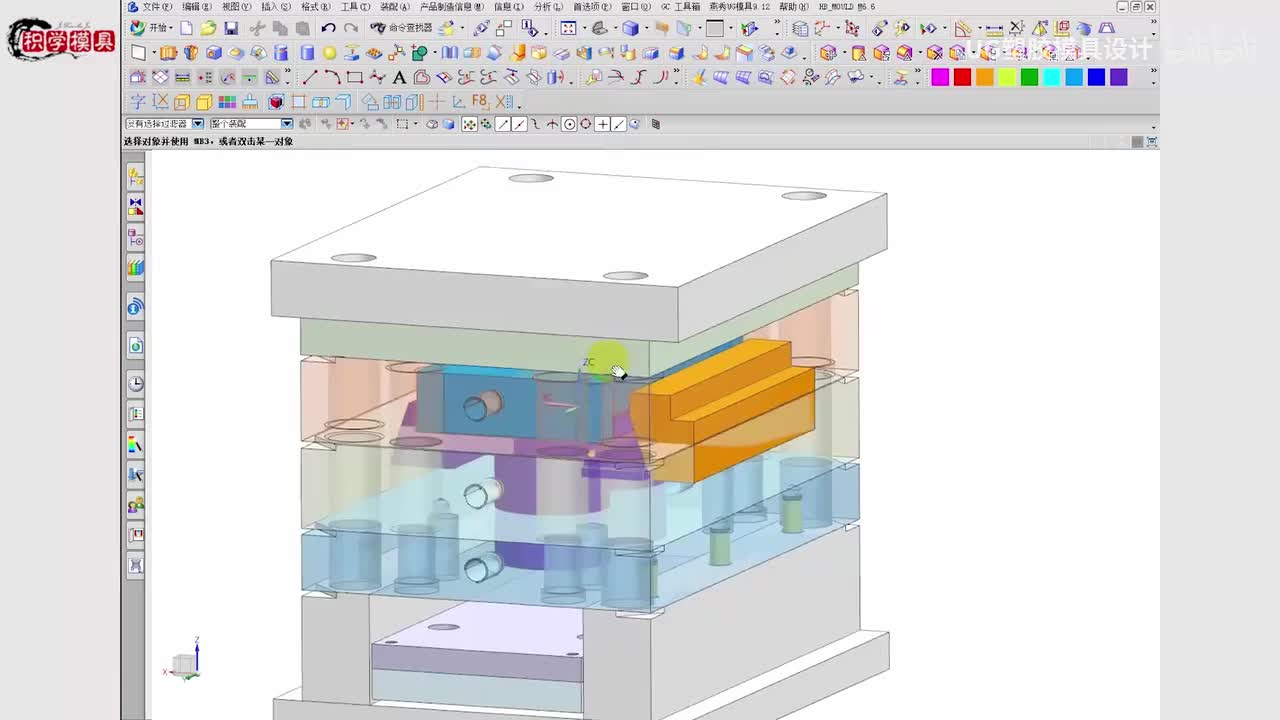The width and height of the screenshot is (1280, 720).
Task: Toggle the intersection snap plus icon
Action: coord(603,124)
